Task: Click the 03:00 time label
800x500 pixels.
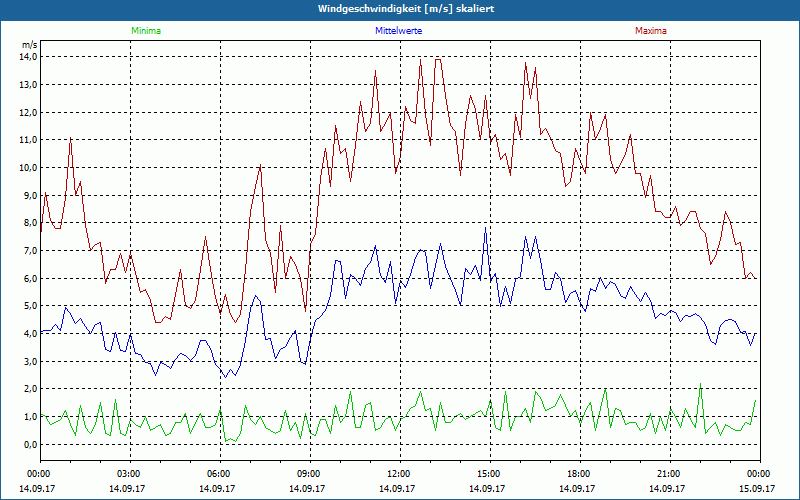Action: click(131, 474)
